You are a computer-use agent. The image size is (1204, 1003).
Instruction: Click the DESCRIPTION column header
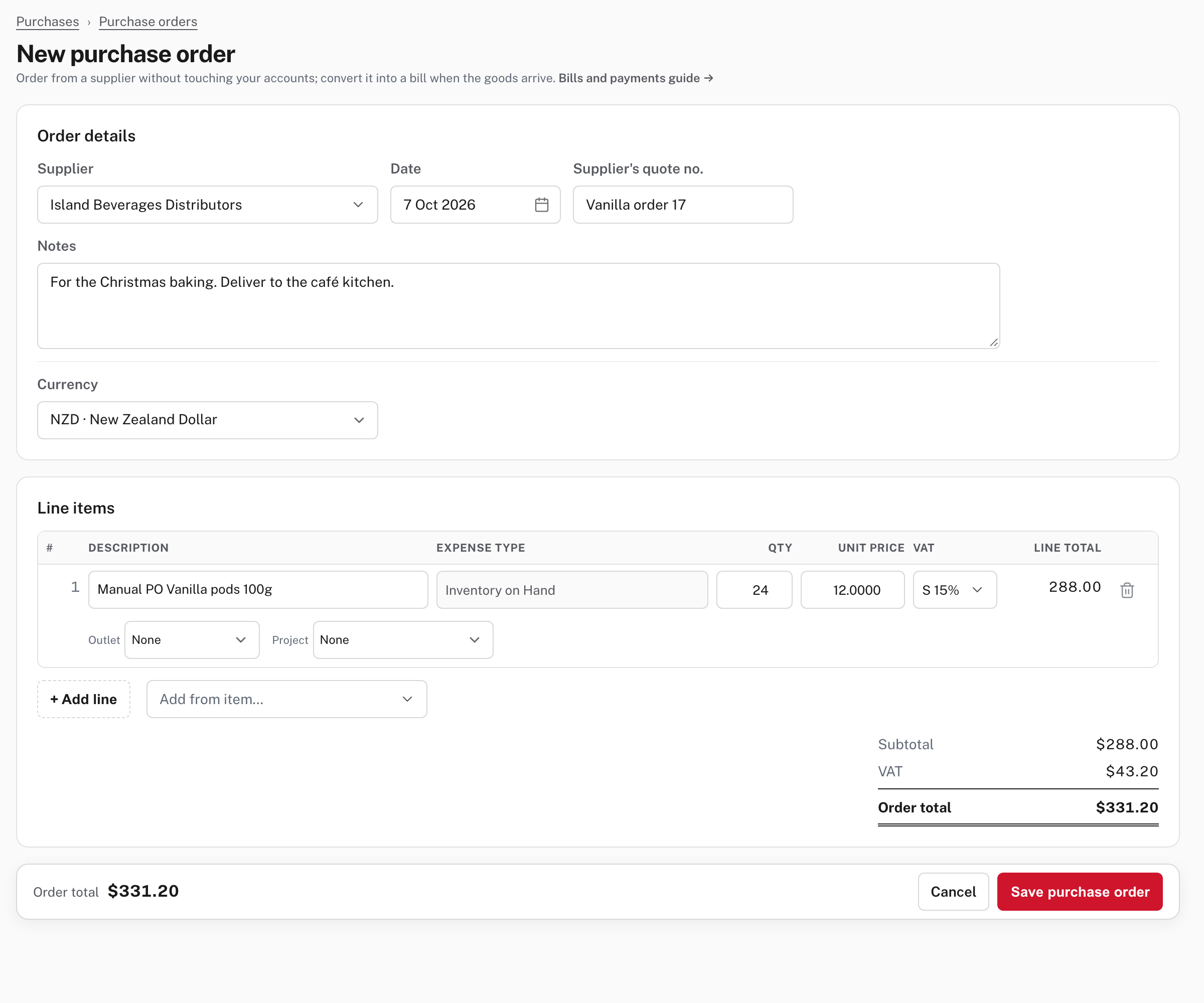128,548
